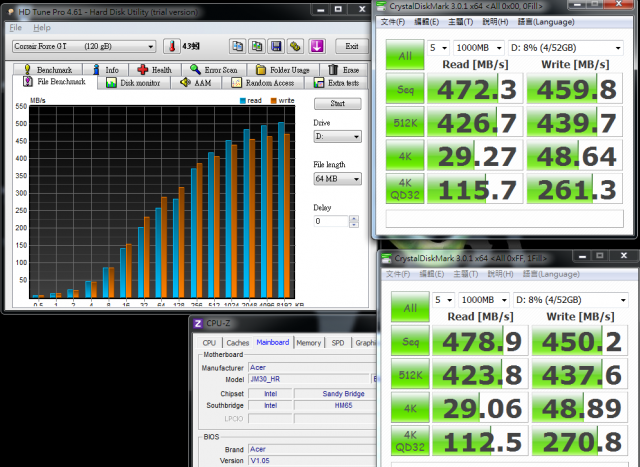The width and height of the screenshot is (640, 467).
Task: Expand the Corsair Force GT drive dropdown
Action: (84, 46)
